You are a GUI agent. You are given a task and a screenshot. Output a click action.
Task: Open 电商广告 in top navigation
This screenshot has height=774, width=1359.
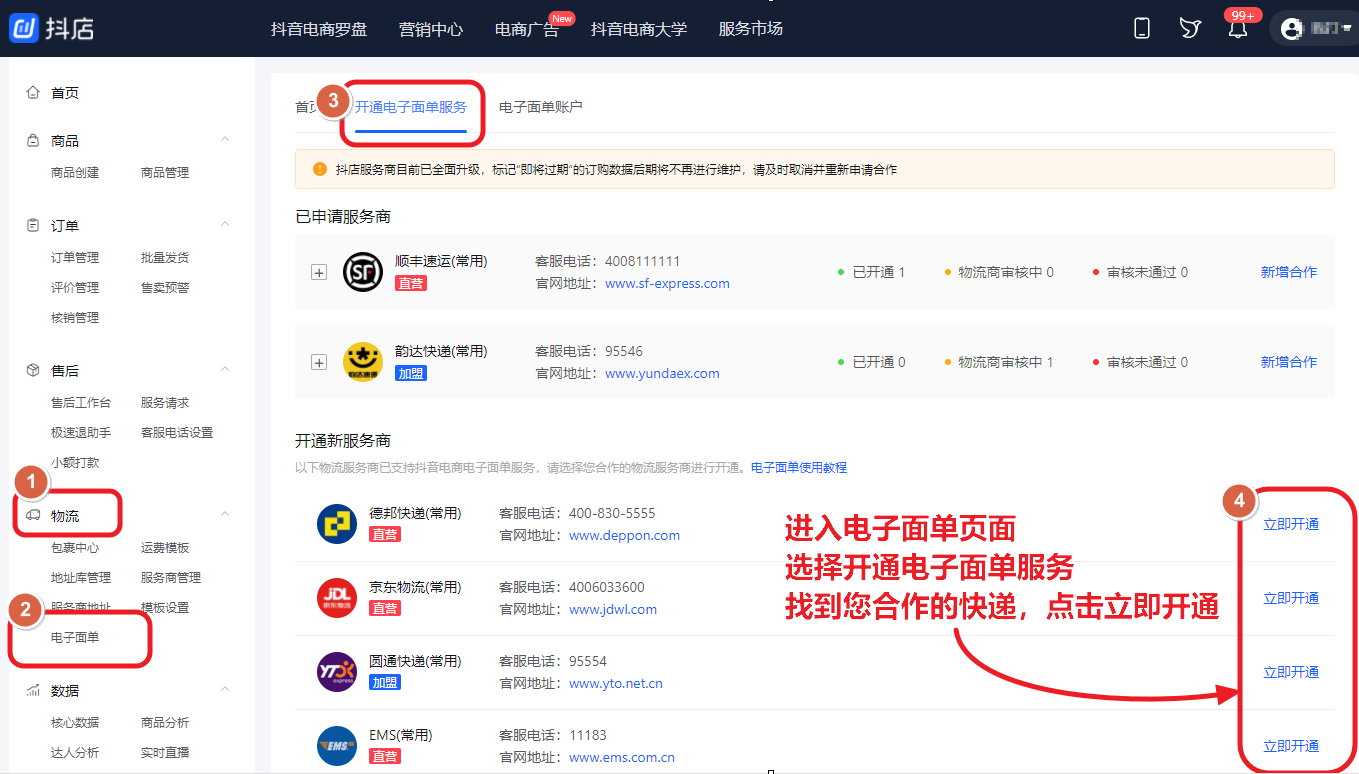coord(527,29)
